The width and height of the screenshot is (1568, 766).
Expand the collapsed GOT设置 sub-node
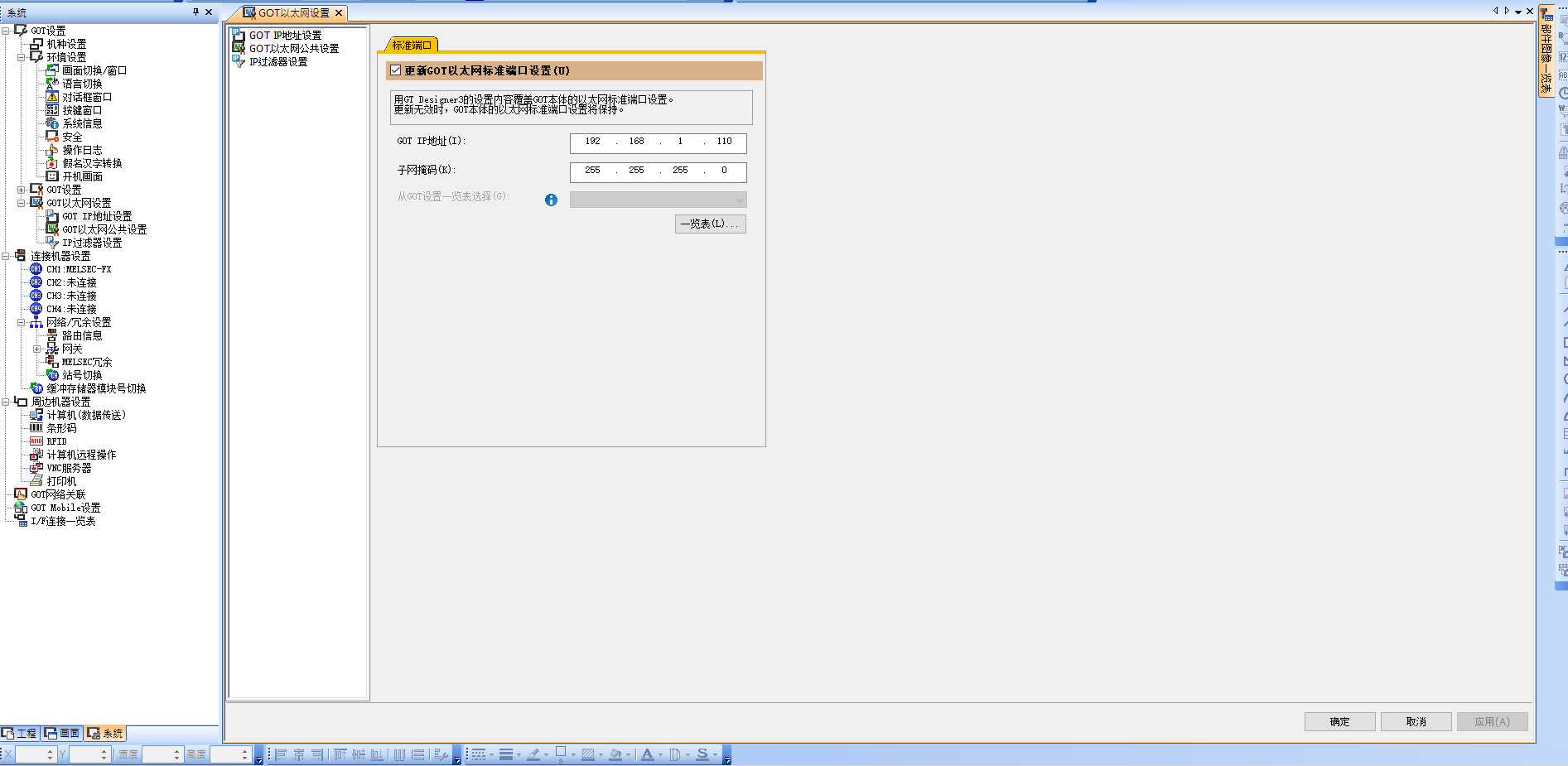(22, 190)
